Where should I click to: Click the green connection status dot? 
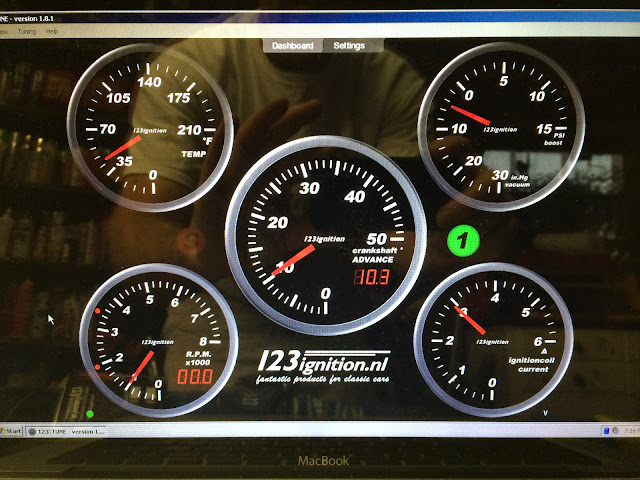90,414
